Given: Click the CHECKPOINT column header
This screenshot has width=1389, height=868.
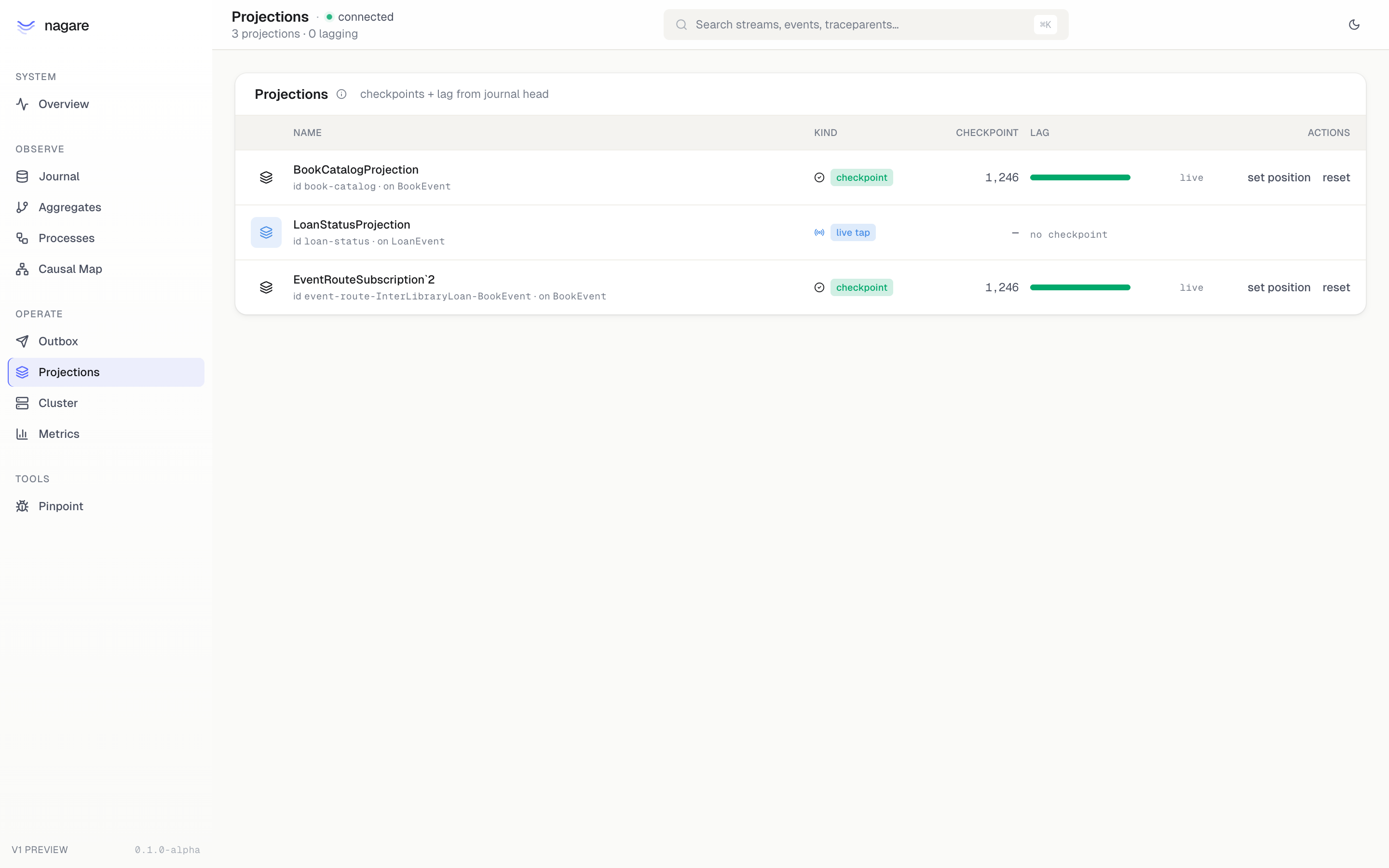Looking at the screenshot, I should click(987, 133).
